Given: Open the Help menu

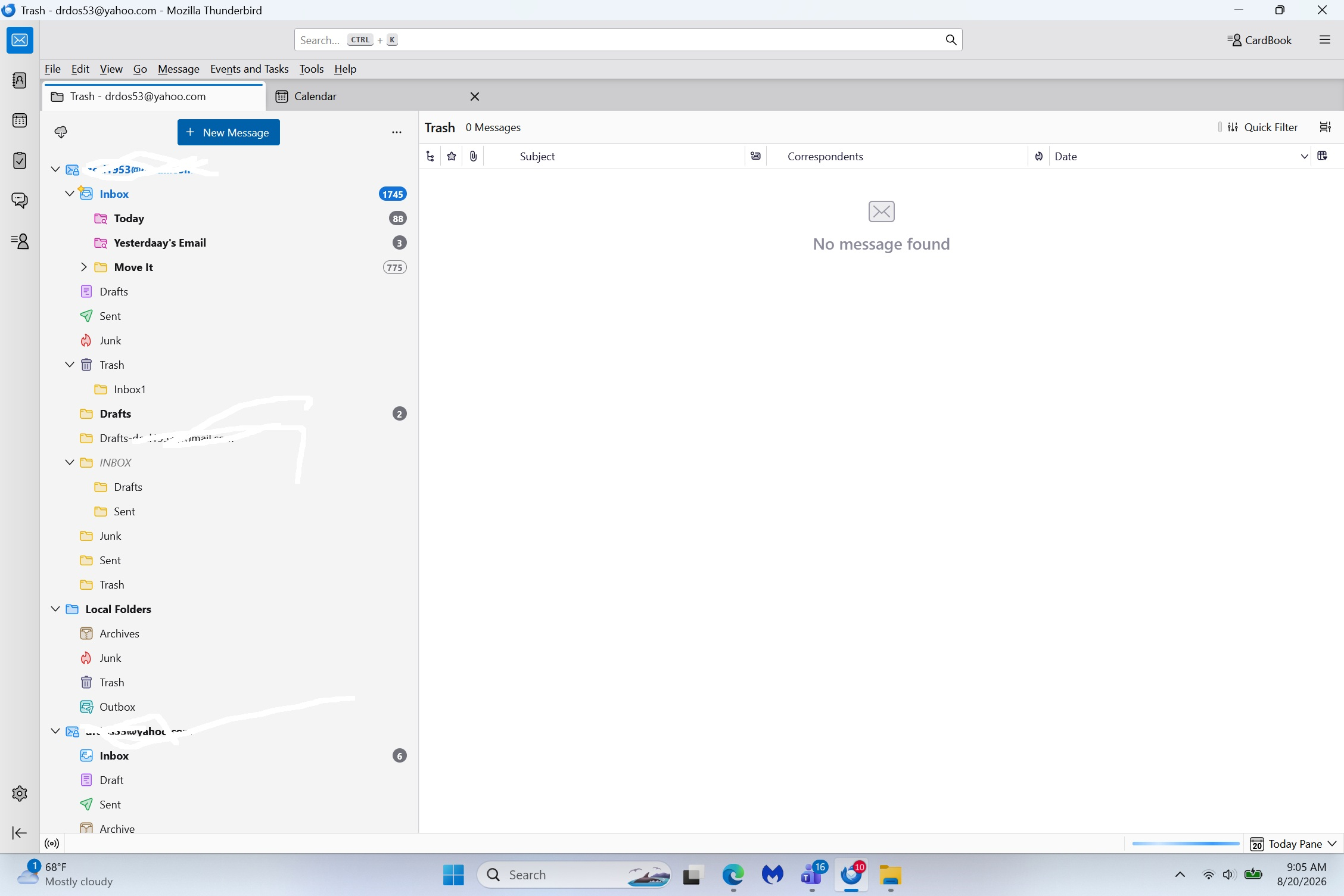Looking at the screenshot, I should pos(345,69).
